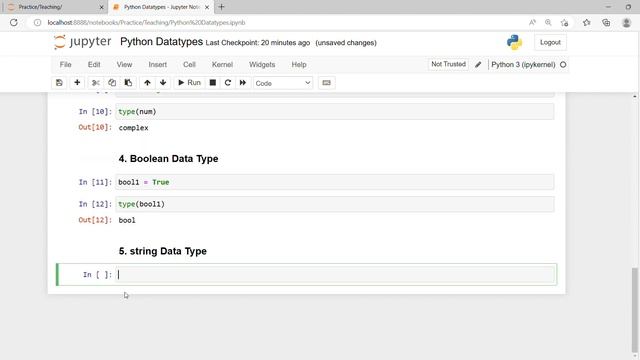Open the View menu

coord(124,64)
